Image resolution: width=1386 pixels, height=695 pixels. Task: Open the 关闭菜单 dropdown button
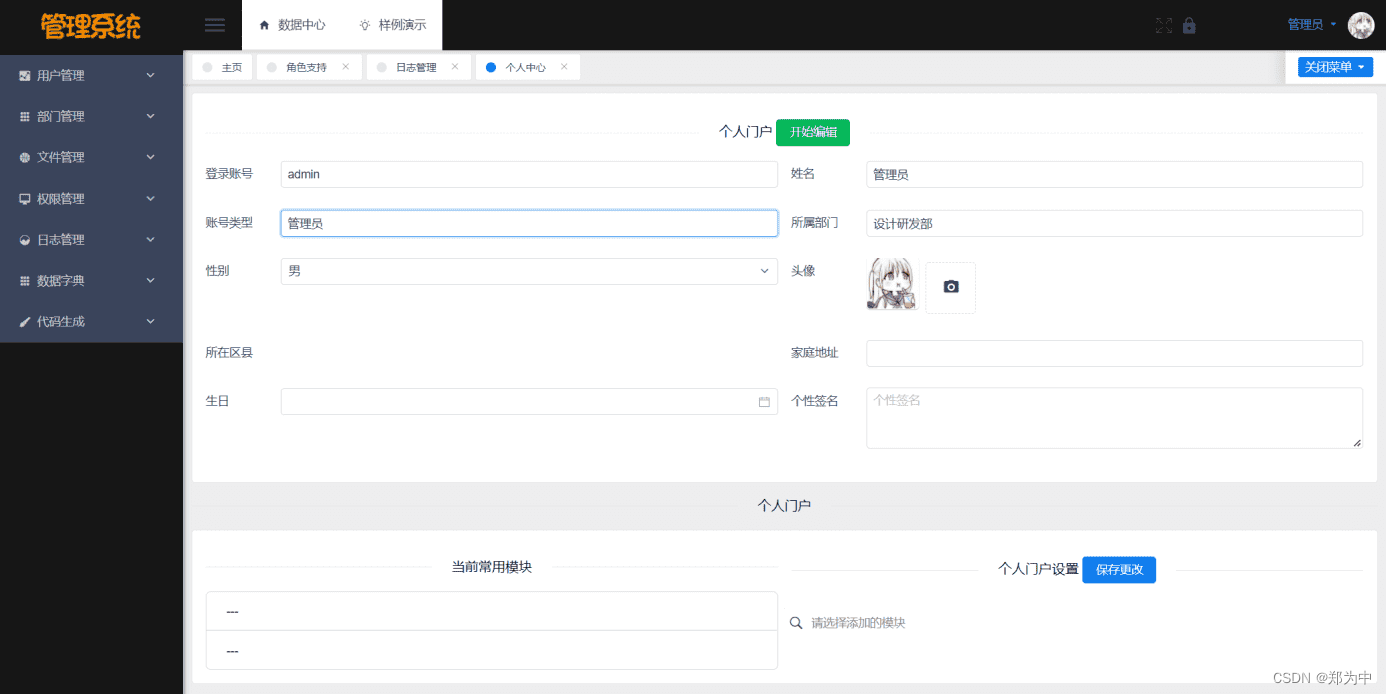pyautogui.click(x=1336, y=67)
